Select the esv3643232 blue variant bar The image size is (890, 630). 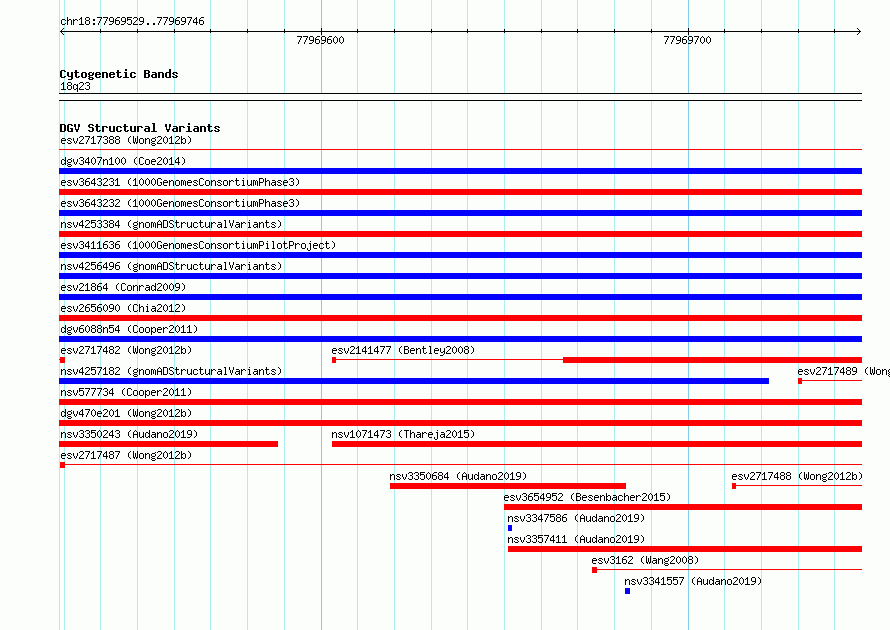pos(460,213)
